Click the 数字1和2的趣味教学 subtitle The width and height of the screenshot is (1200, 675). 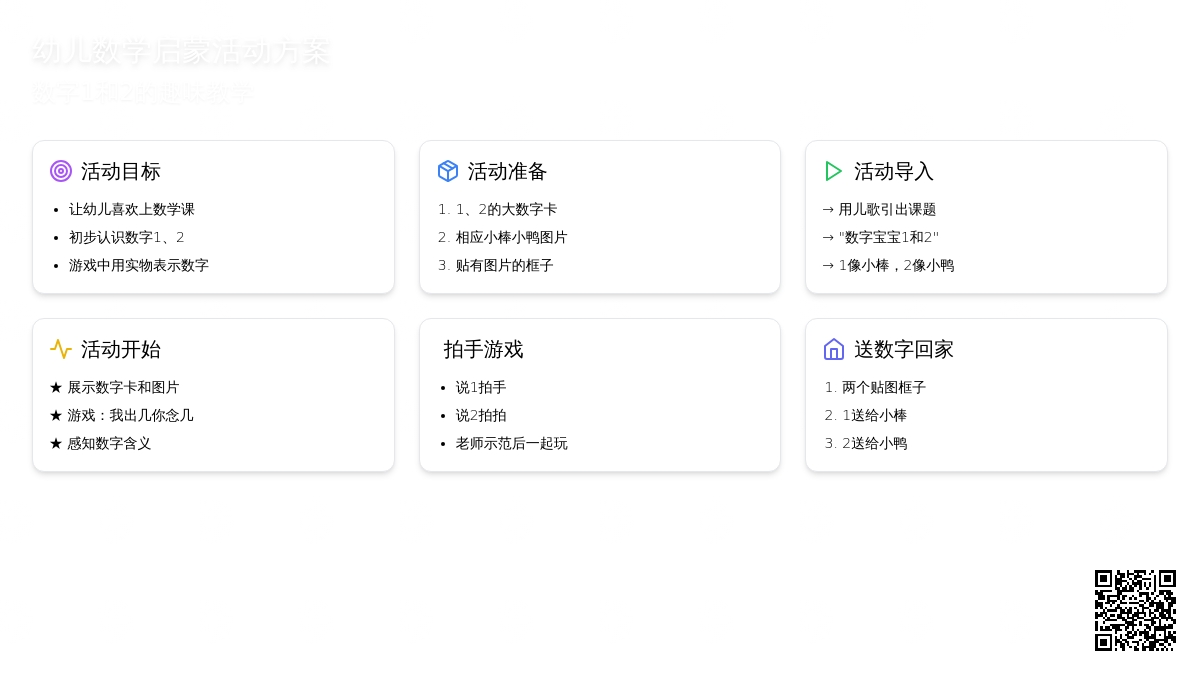tap(142, 94)
